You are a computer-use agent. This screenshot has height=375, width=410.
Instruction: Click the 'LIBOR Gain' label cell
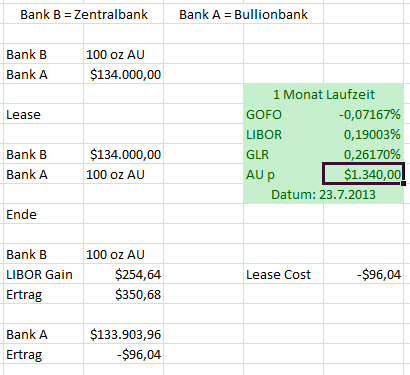(43, 274)
